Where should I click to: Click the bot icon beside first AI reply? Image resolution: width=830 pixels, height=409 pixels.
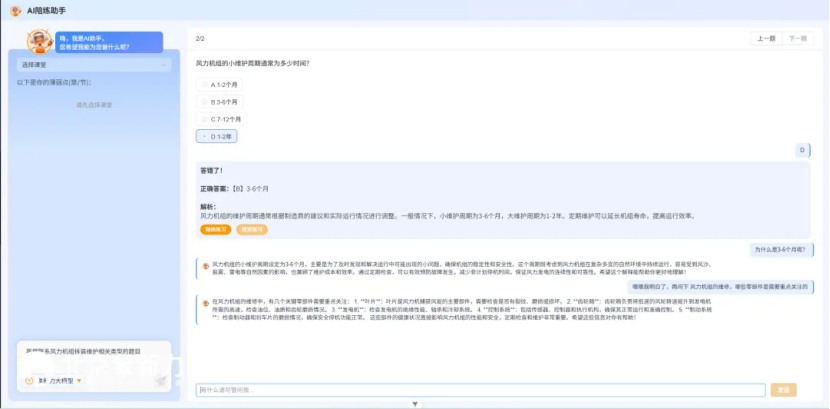tap(205, 265)
